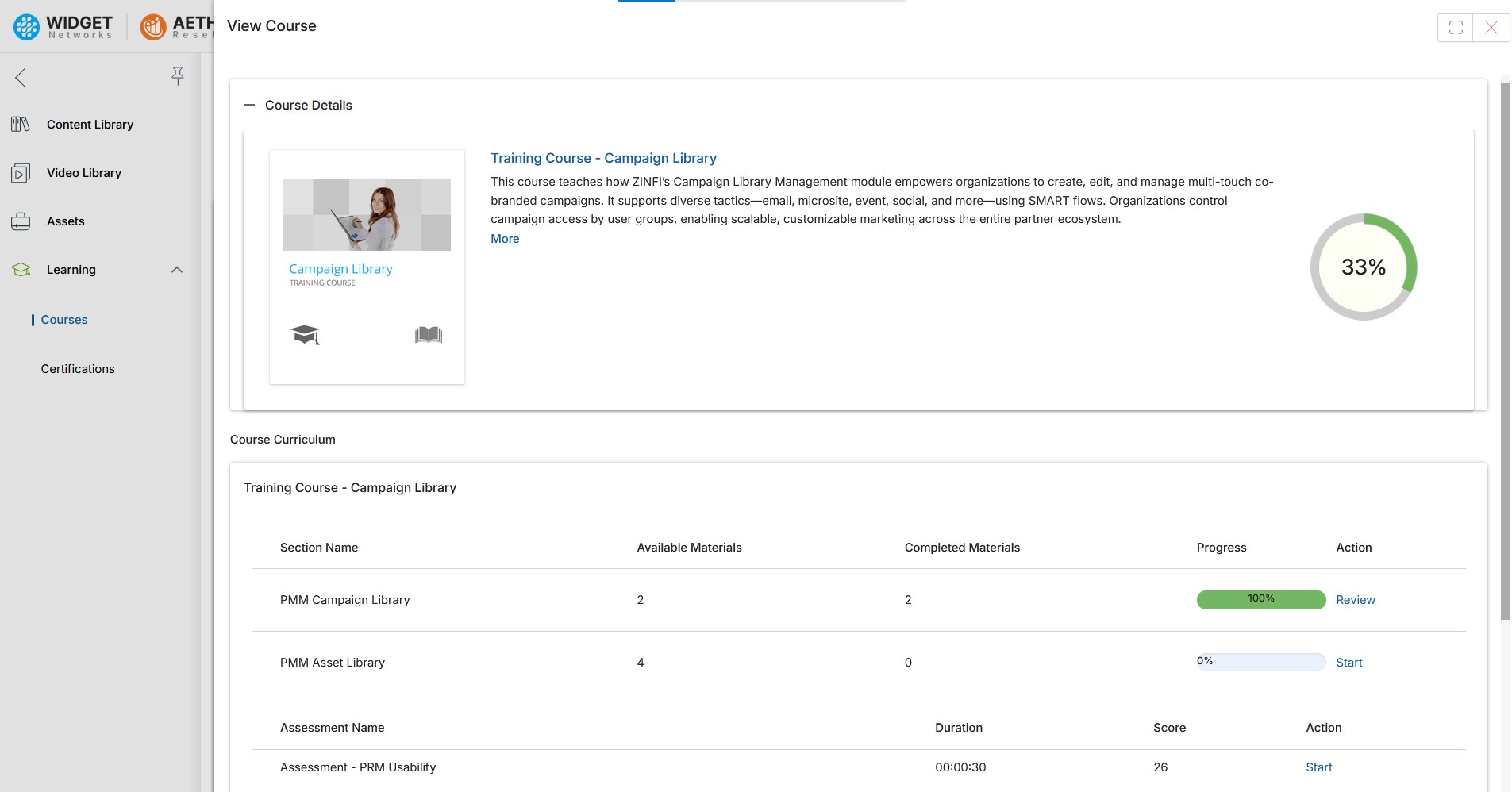The image size is (1512, 792).
Task: Start the PMM Asset Library section
Action: pyautogui.click(x=1348, y=663)
